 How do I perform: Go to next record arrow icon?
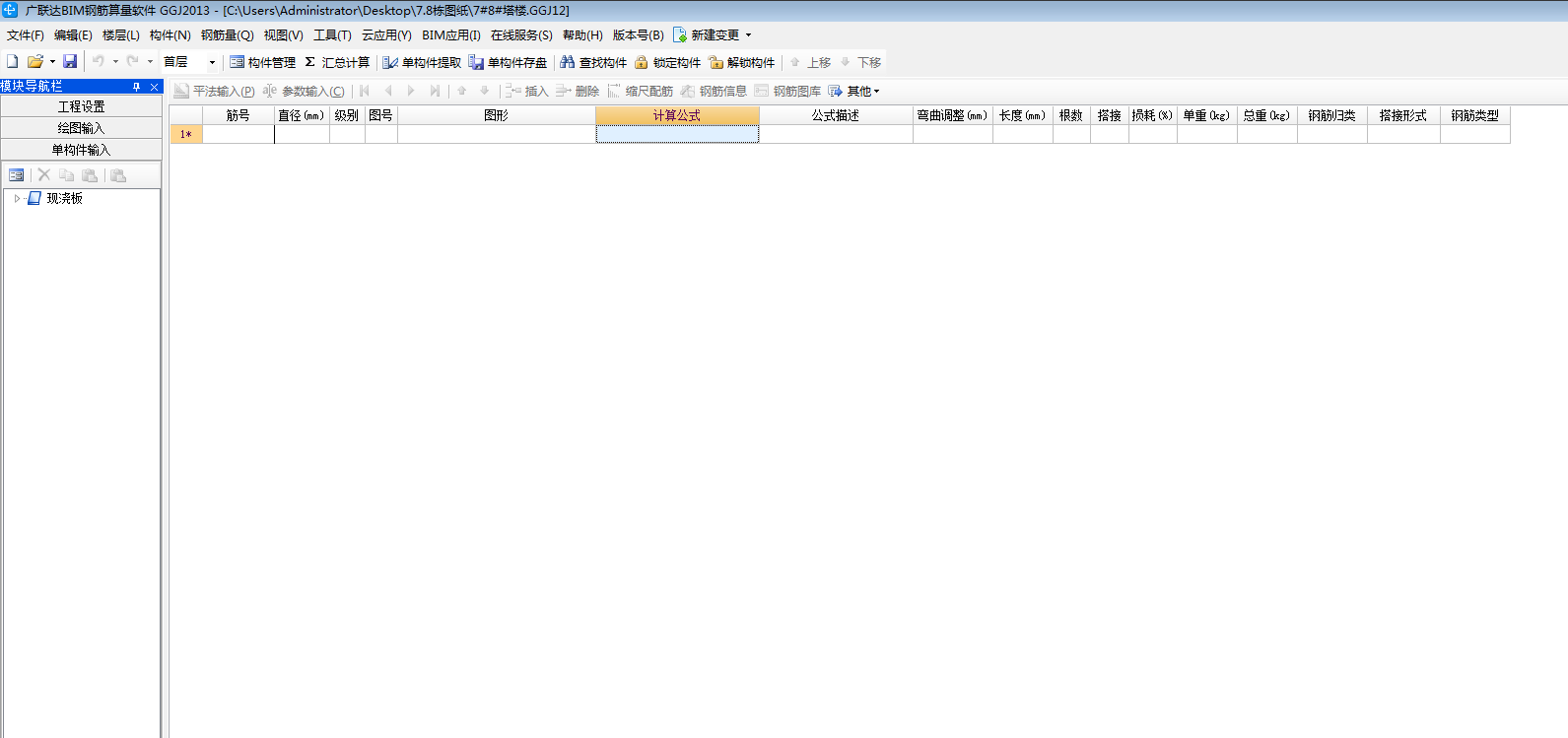pos(411,91)
